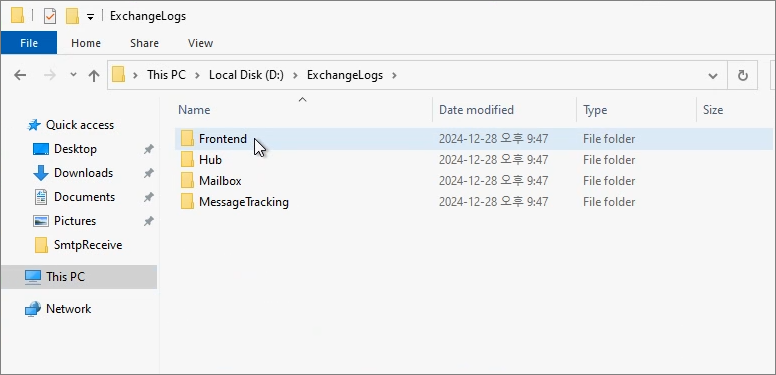The image size is (776, 375).
Task: Expand the chevron after This PC breadcrumb
Action: tap(197, 75)
